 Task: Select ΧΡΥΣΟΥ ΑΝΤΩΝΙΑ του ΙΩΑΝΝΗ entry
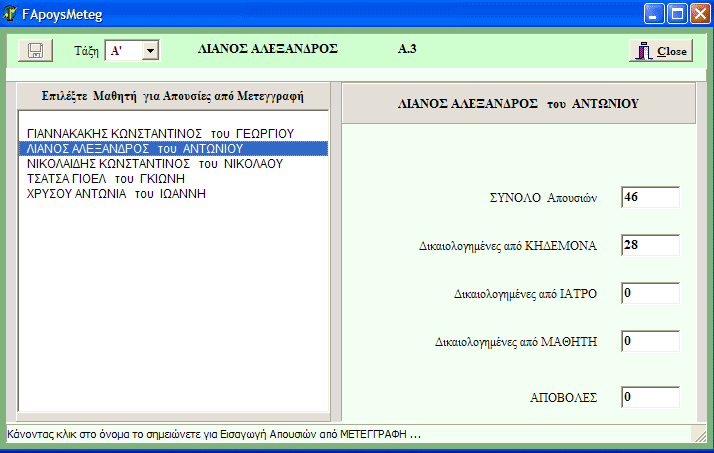pos(116,194)
